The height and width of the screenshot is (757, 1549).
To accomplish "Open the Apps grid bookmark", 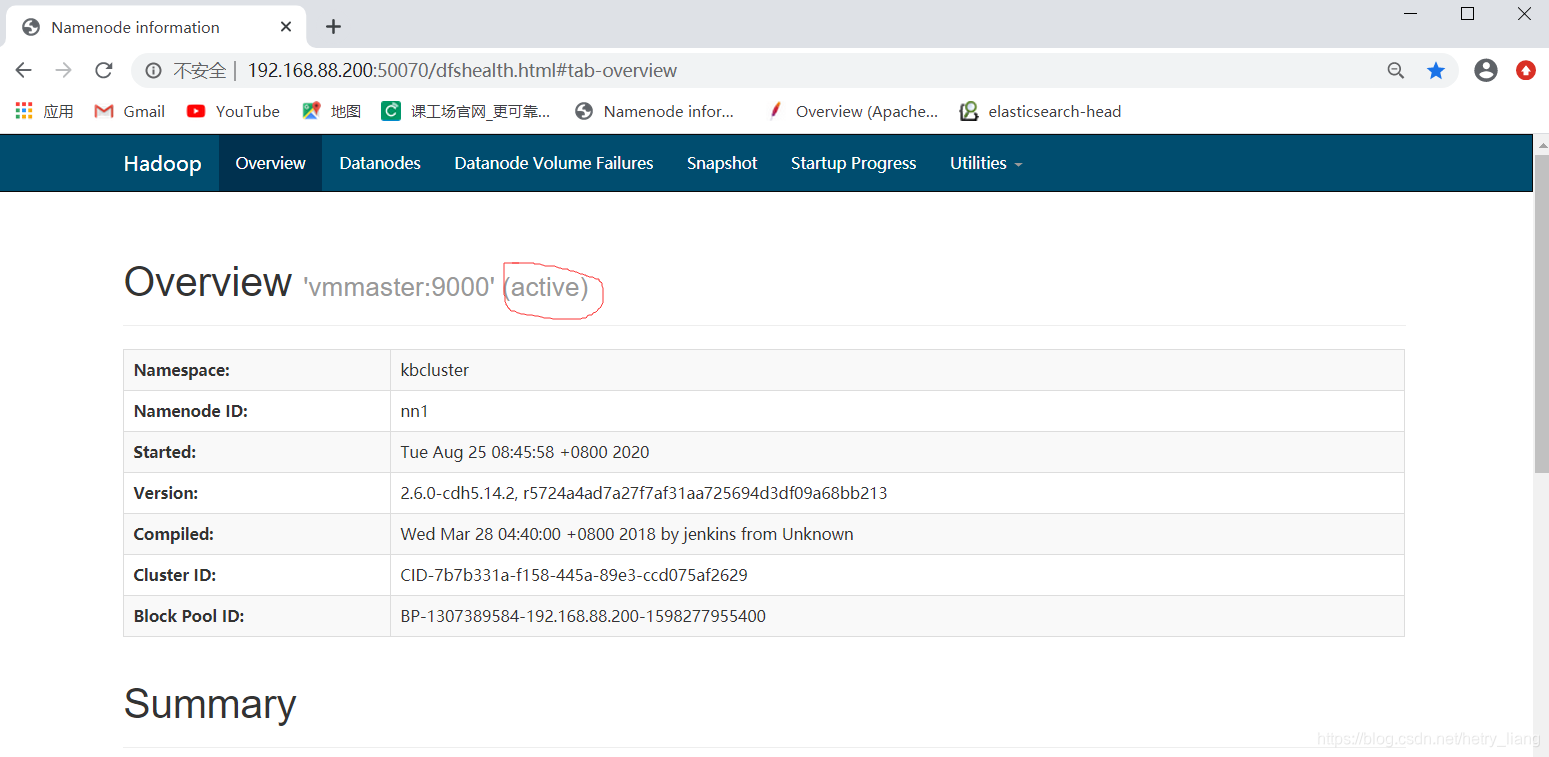I will (44, 111).
